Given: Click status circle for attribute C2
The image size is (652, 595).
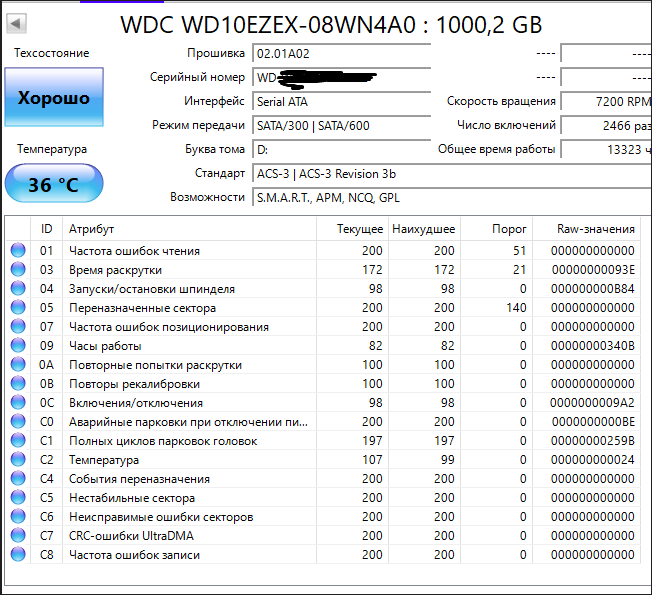Looking at the screenshot, I should 18,459.
